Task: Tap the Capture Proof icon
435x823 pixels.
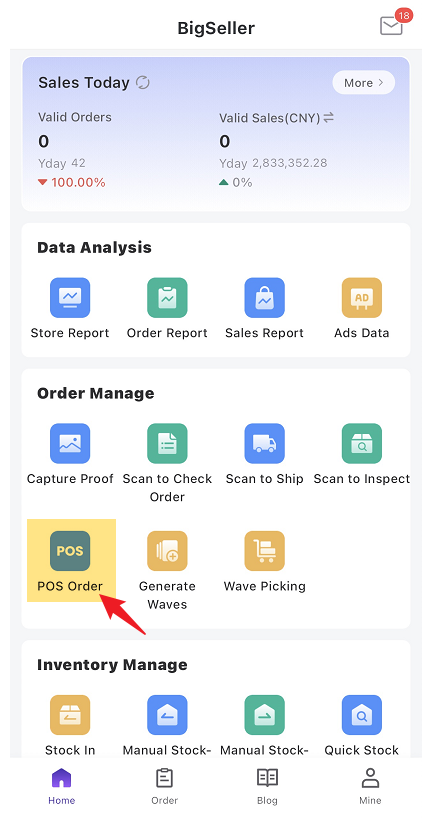Action: (x=70, y=444)
